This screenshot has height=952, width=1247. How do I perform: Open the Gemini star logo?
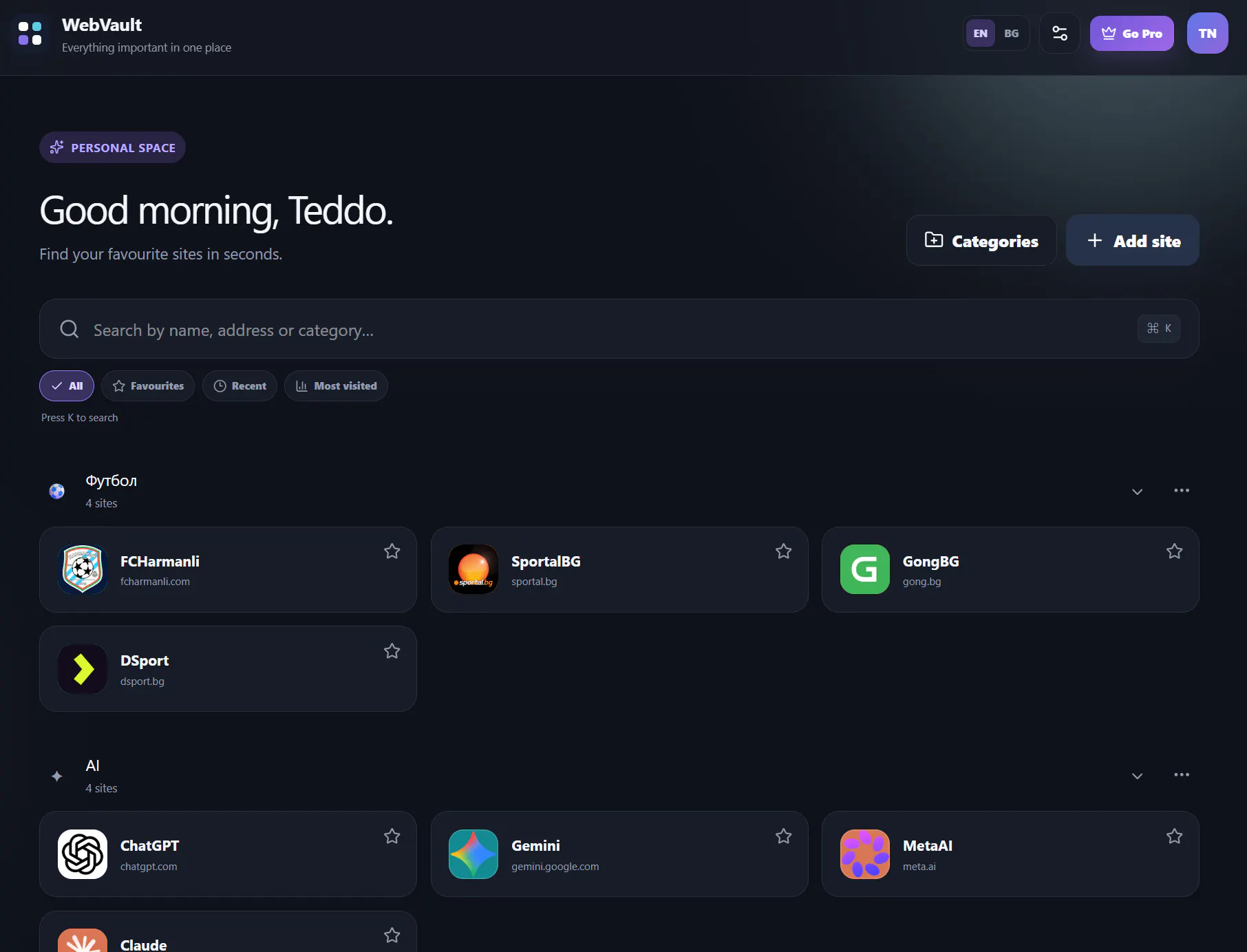click(473, 854)
